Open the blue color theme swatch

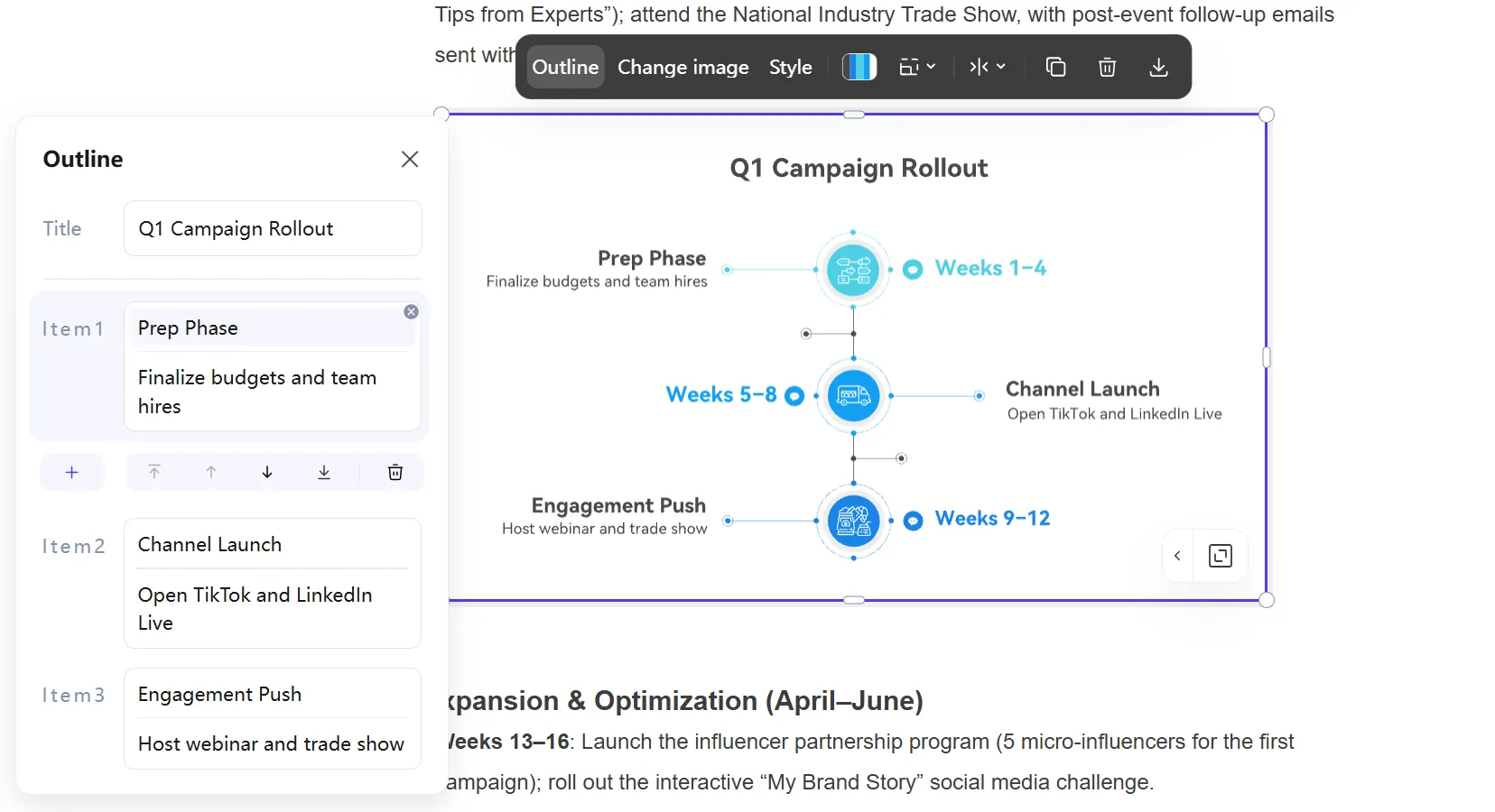pos(859,67)
